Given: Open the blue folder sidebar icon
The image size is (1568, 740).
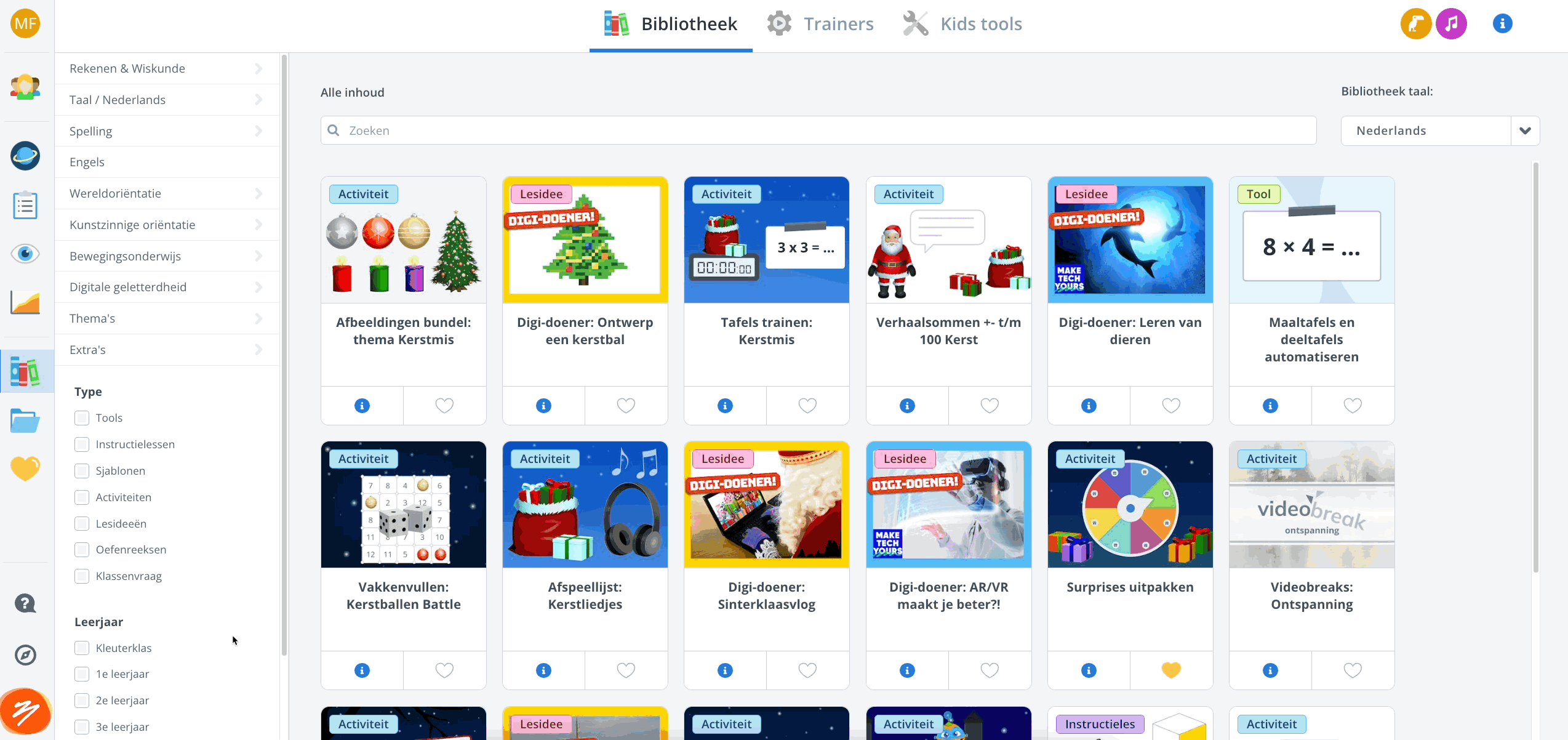Looking at the screenshot, I should click(25, 420).
